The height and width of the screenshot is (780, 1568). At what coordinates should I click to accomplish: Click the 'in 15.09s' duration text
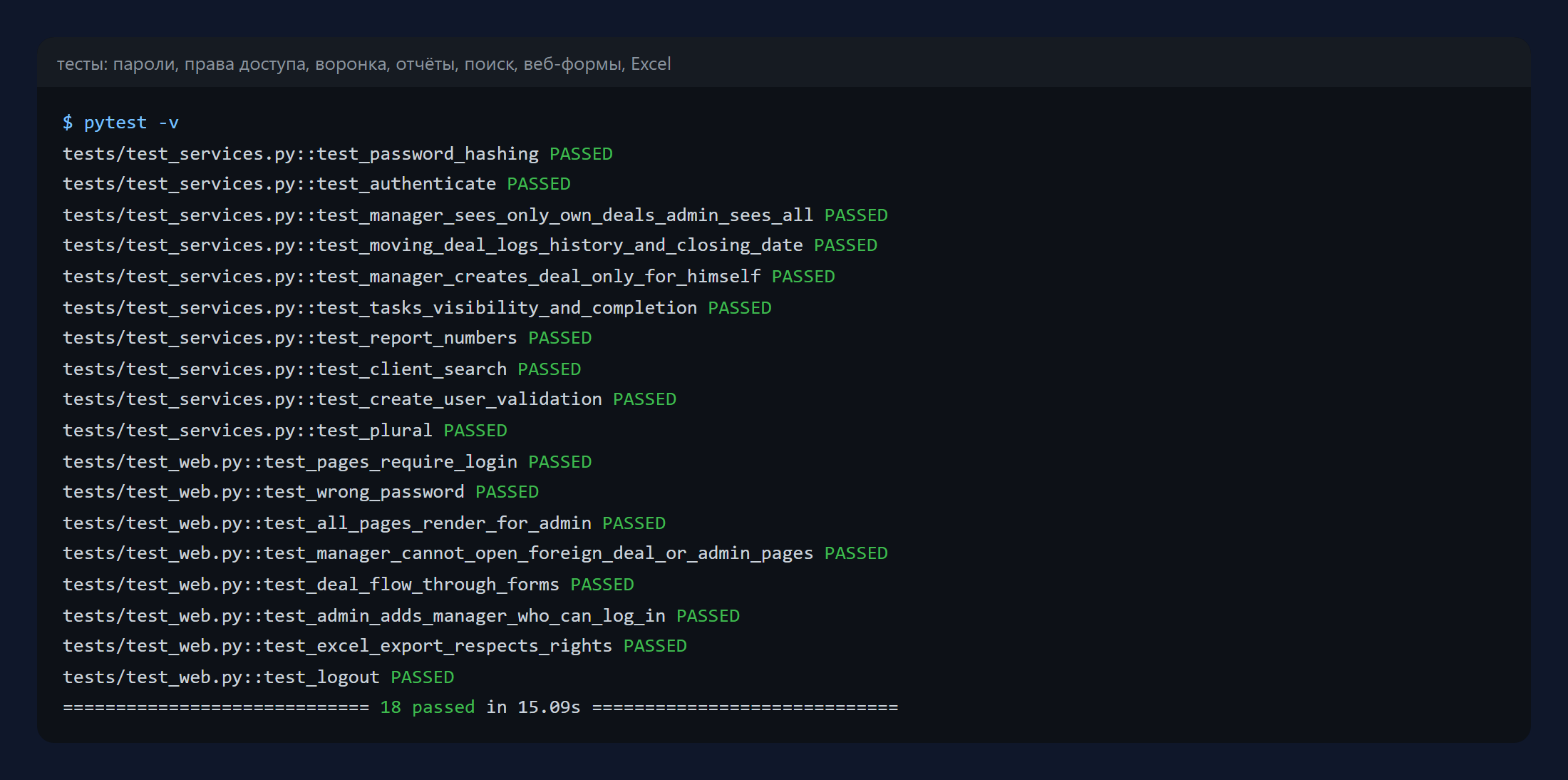[533, 707]
